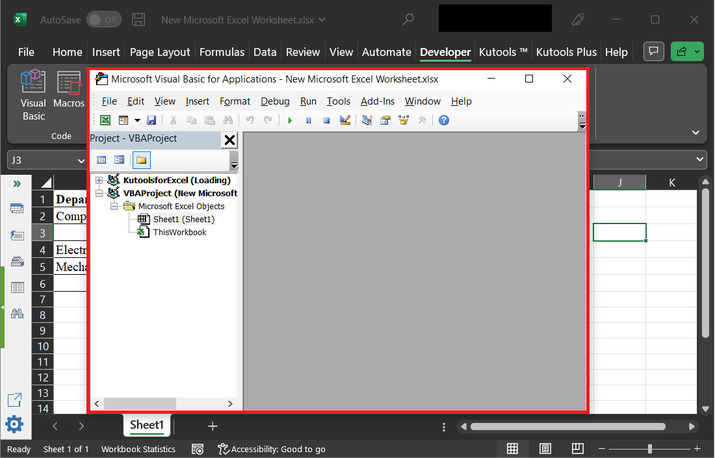715x458 pixels.
Task: Open the VBA Tools menu
Action: click(338, 101)
